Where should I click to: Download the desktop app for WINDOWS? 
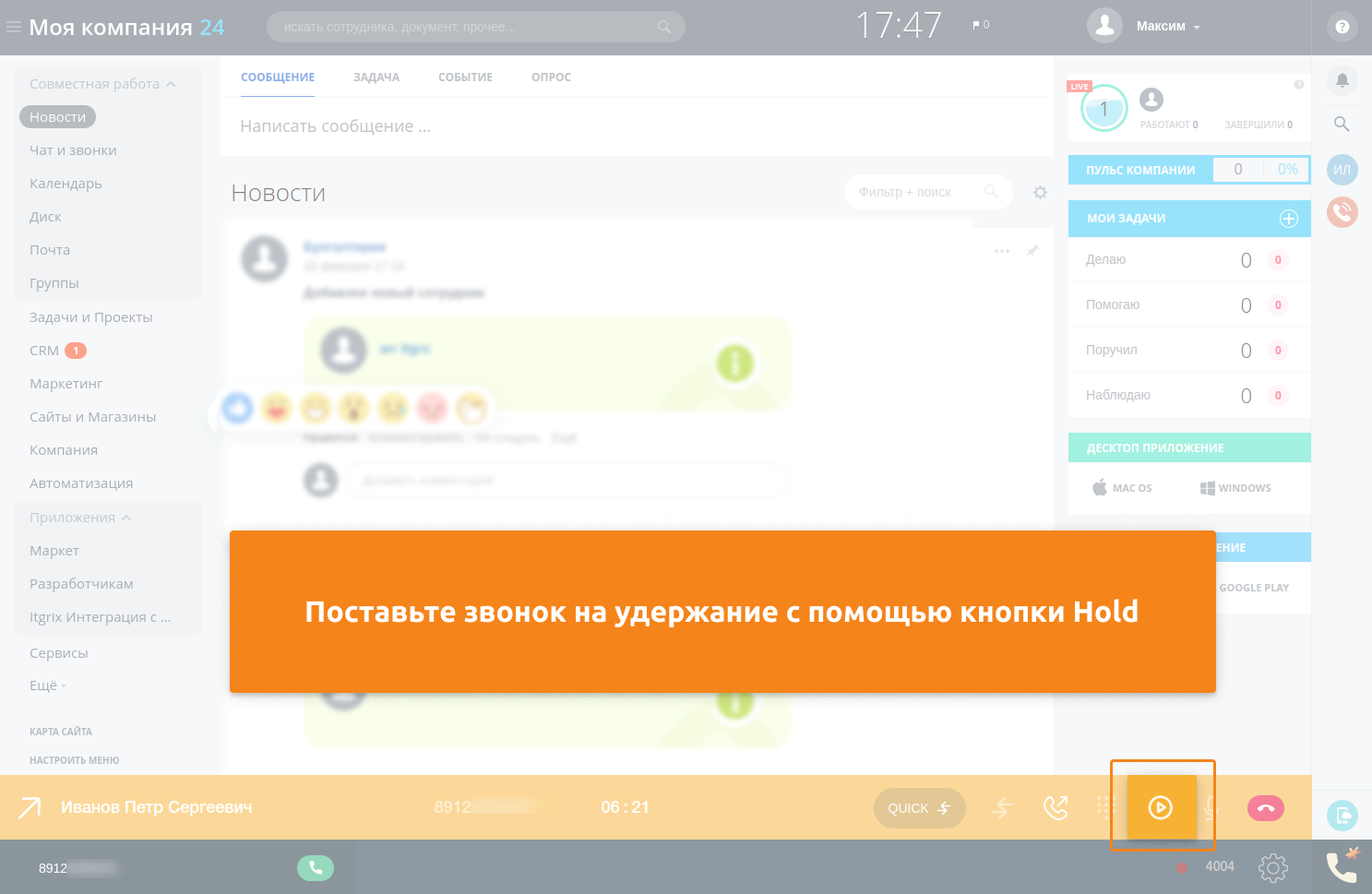(1235, 487)
